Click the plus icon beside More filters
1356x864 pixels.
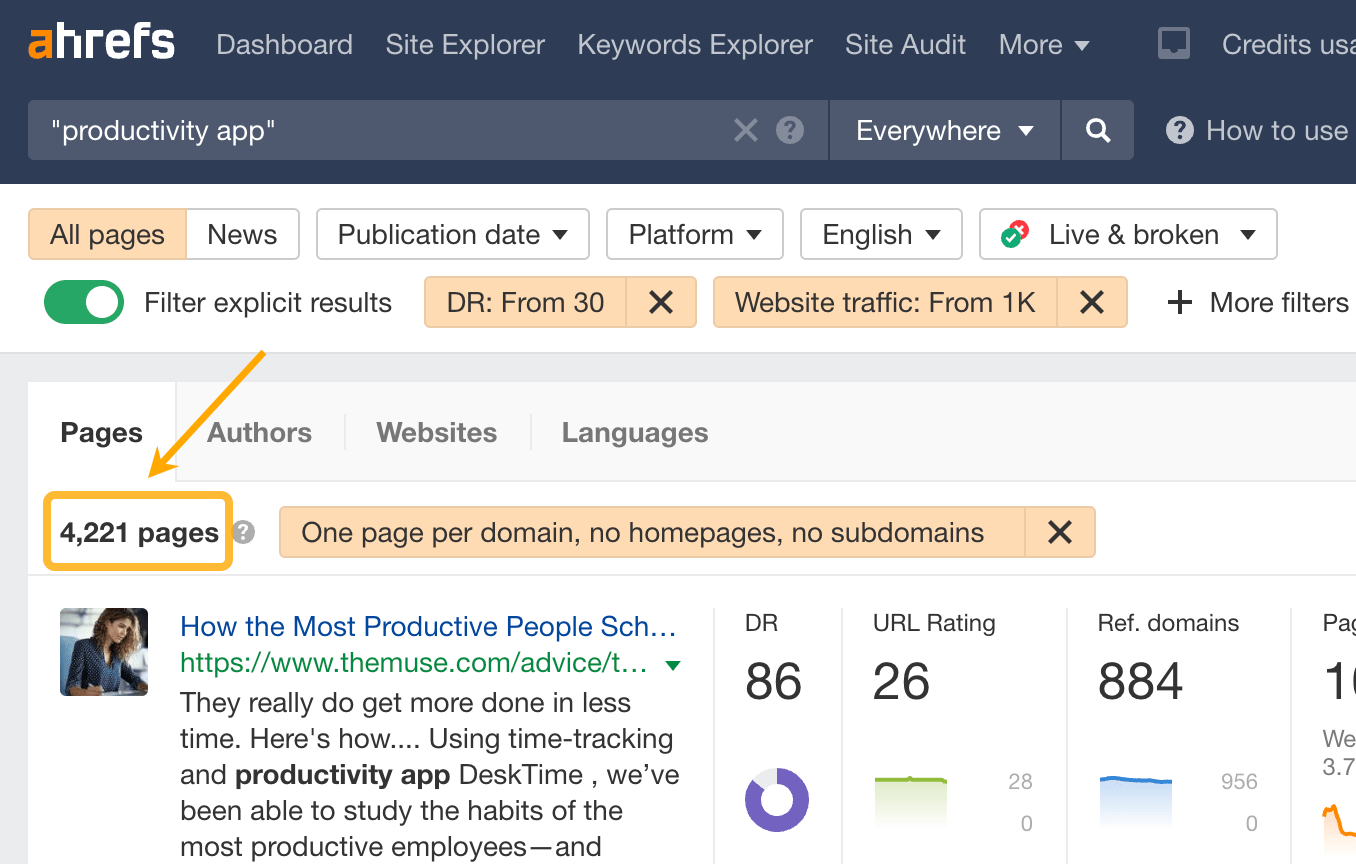click(x=1179, y=302)
